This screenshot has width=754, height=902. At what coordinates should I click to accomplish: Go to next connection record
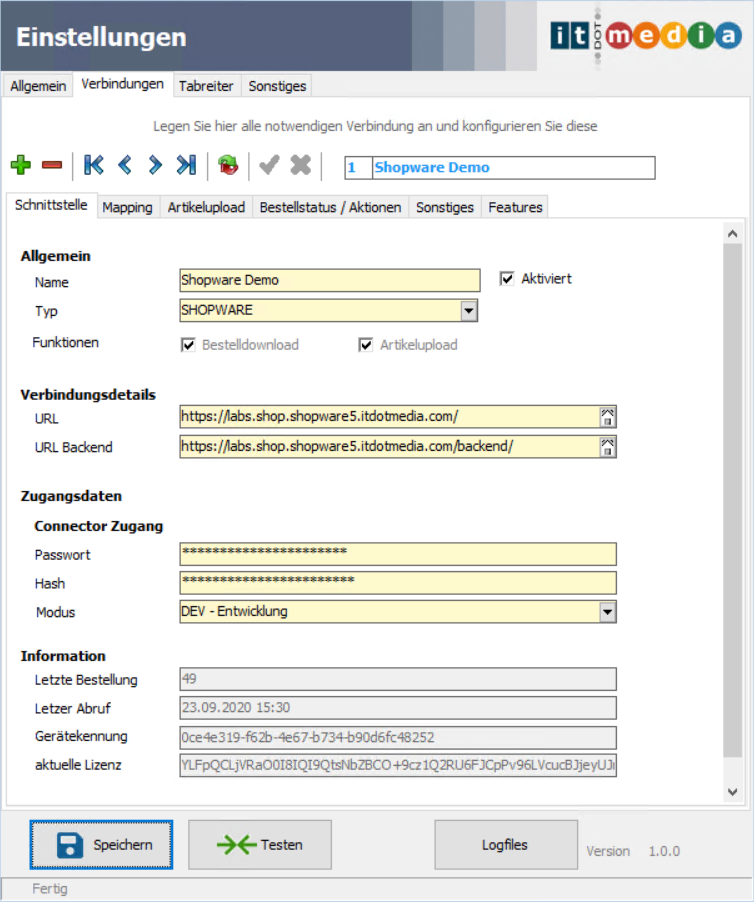pyautogui.click(x=155, y=166)
